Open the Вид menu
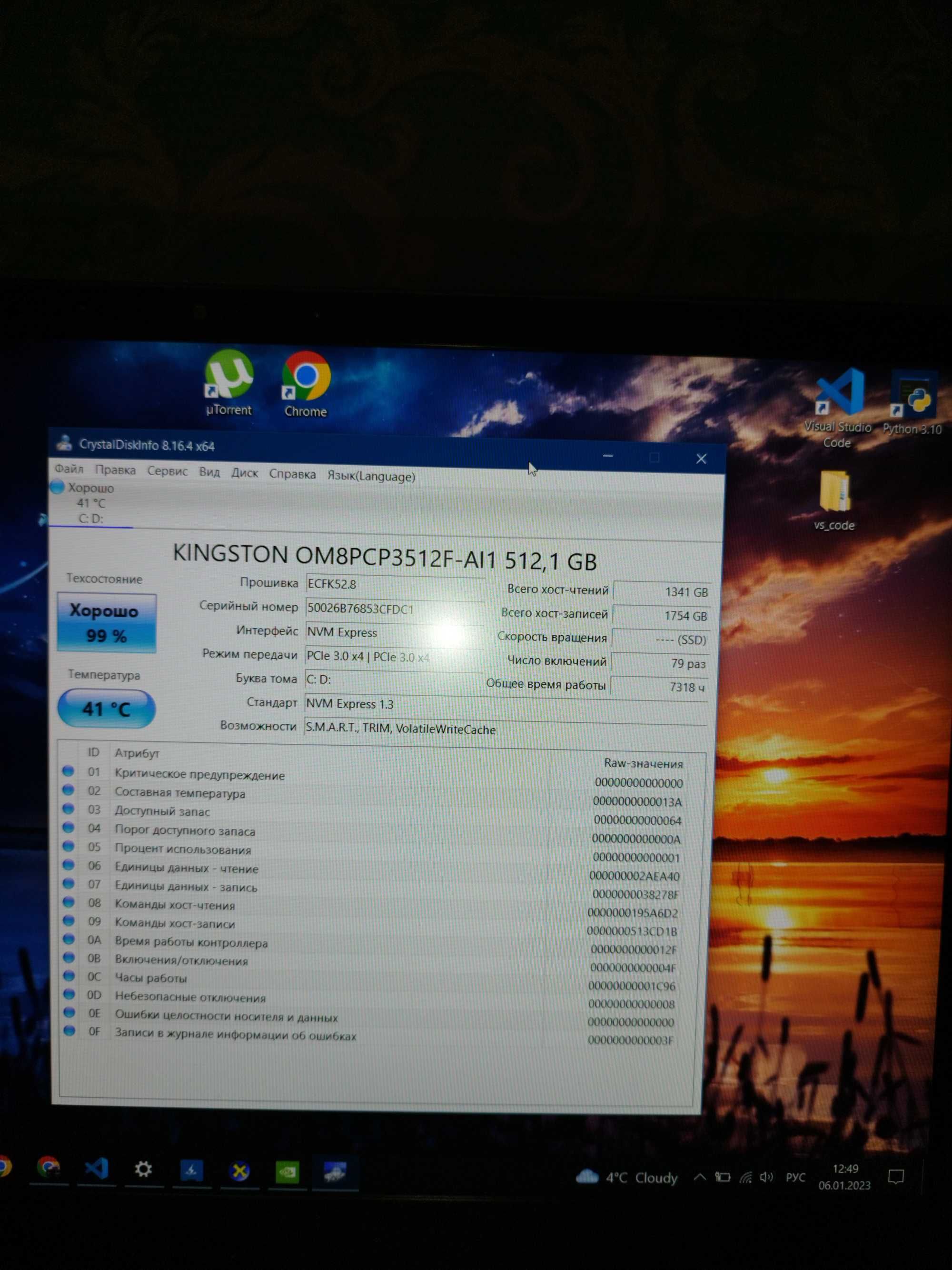Viewport: 952px width, 1270px height. coord(209,472)
